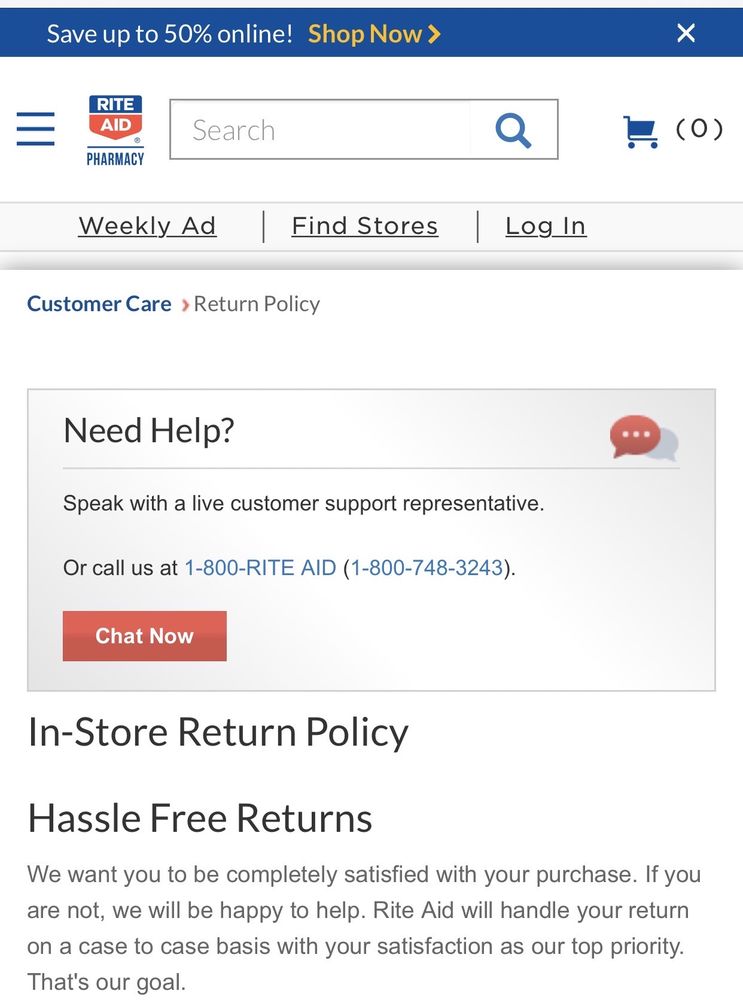Start a chat with Chat Now

[145, 636]
